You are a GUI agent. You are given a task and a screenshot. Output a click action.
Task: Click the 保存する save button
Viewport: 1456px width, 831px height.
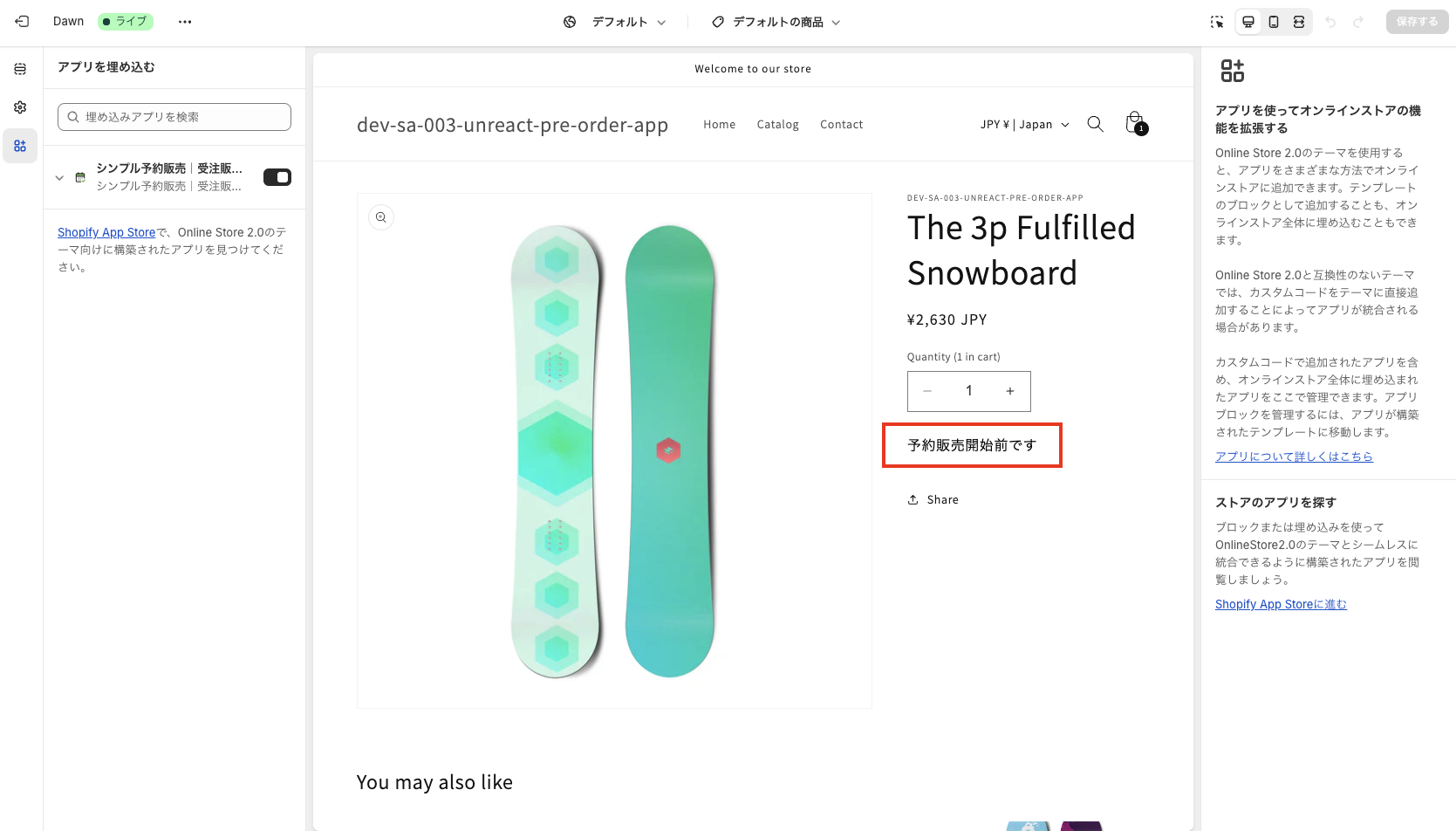[1417, 21]
